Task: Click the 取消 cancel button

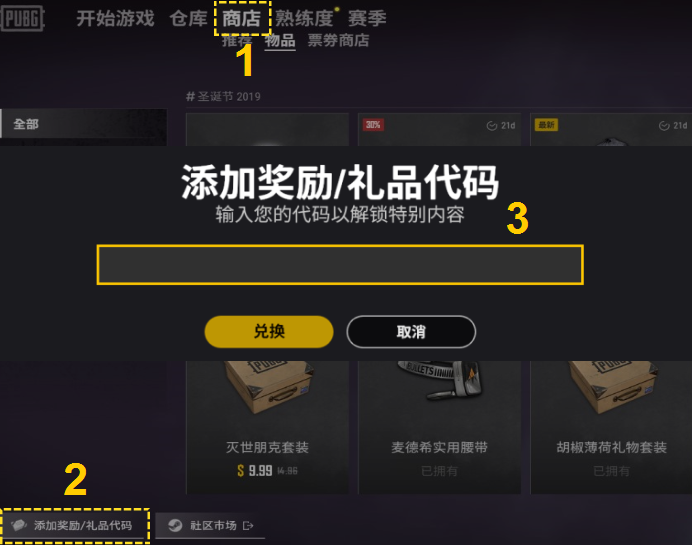Action: 411,331
